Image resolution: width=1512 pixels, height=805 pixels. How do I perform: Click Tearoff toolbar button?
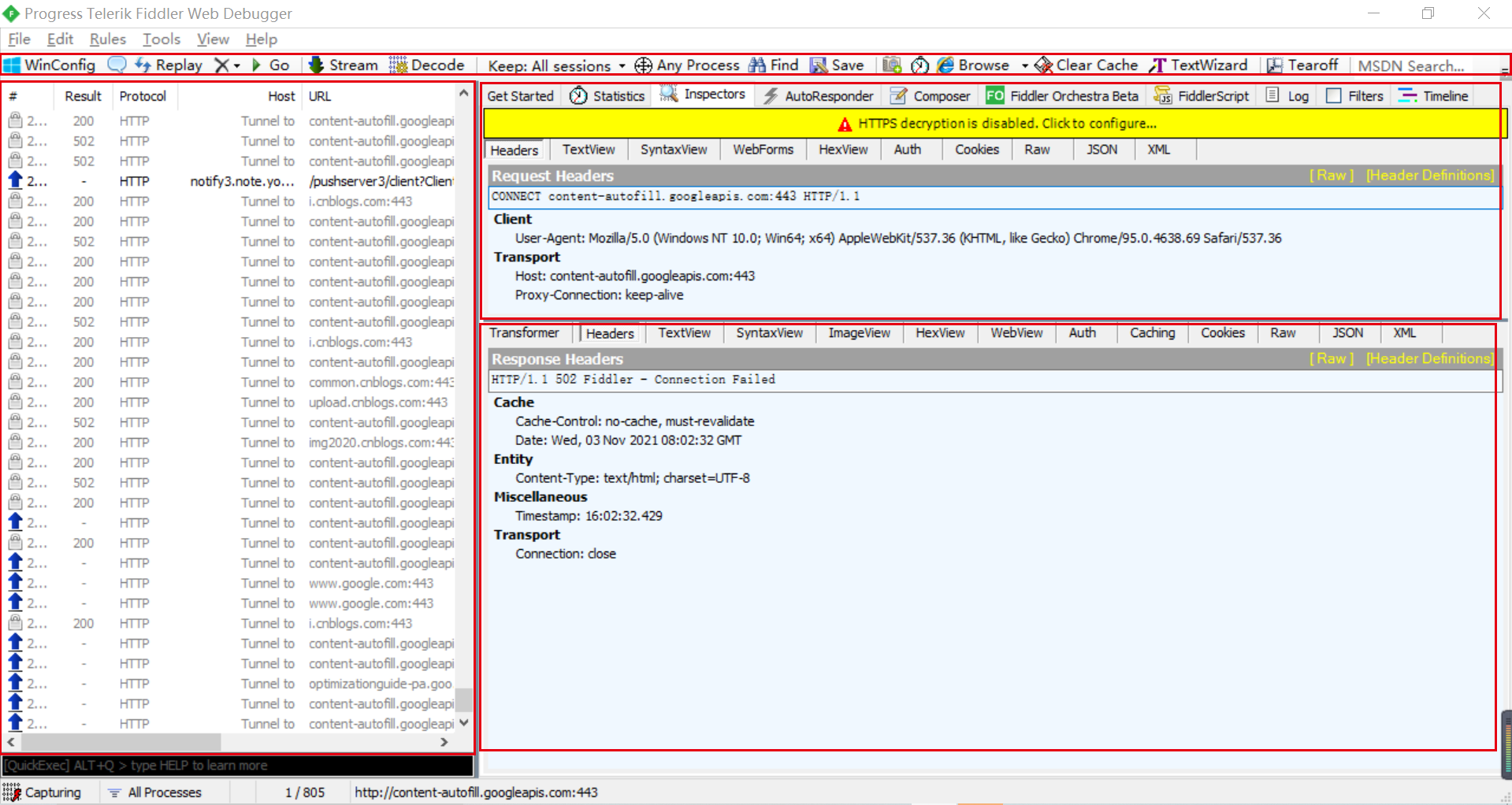pos(1302,65)
